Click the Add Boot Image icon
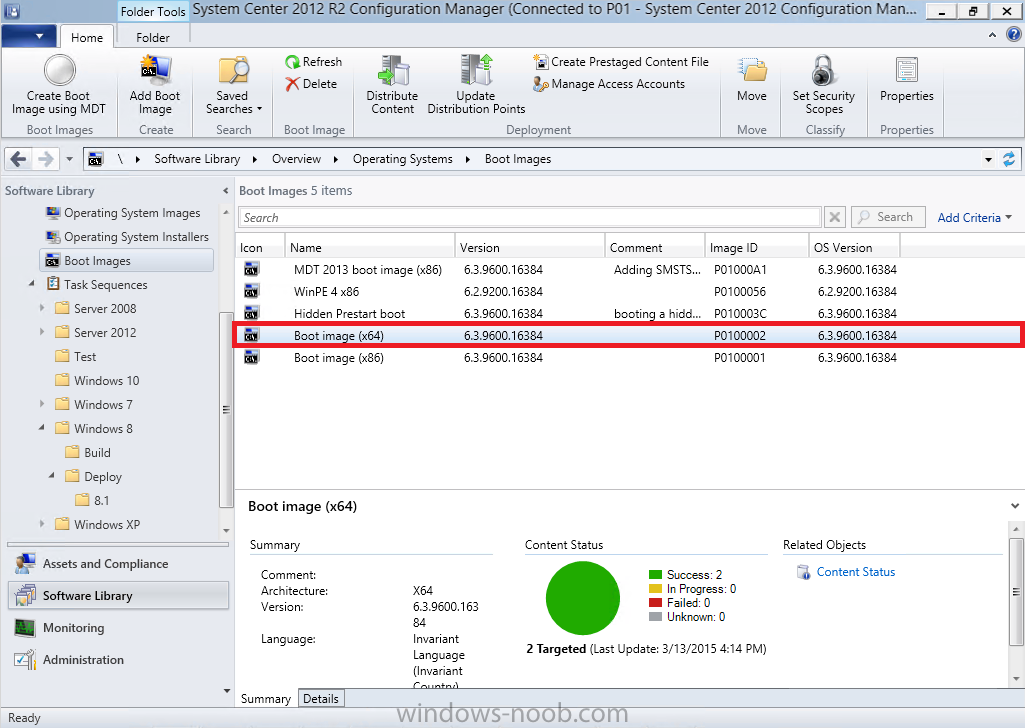The image size is (1025, 728). tap(155, 69)
